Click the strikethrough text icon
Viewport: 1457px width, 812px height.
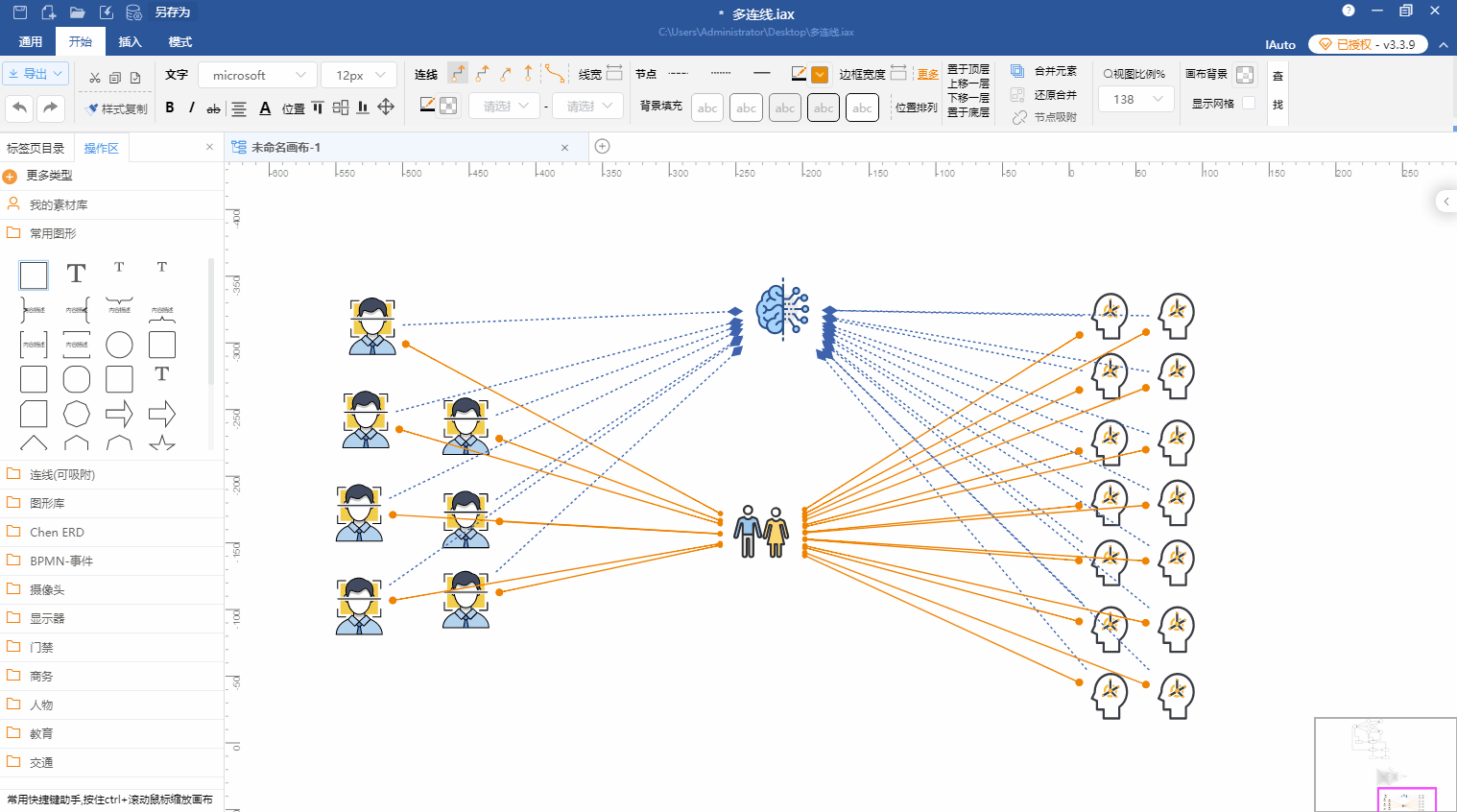[x=213, y=108]
